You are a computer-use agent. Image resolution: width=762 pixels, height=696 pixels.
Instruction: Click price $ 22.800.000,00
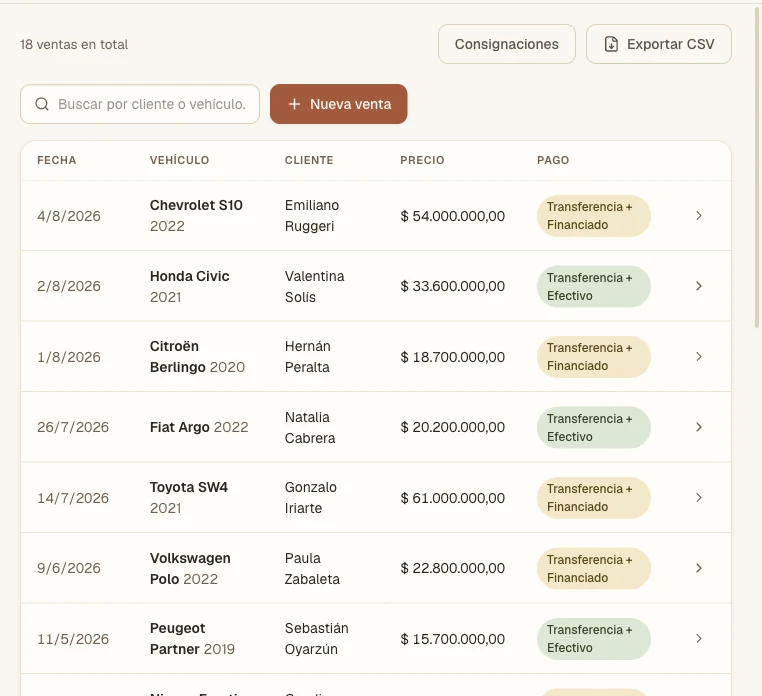(452, 568)
